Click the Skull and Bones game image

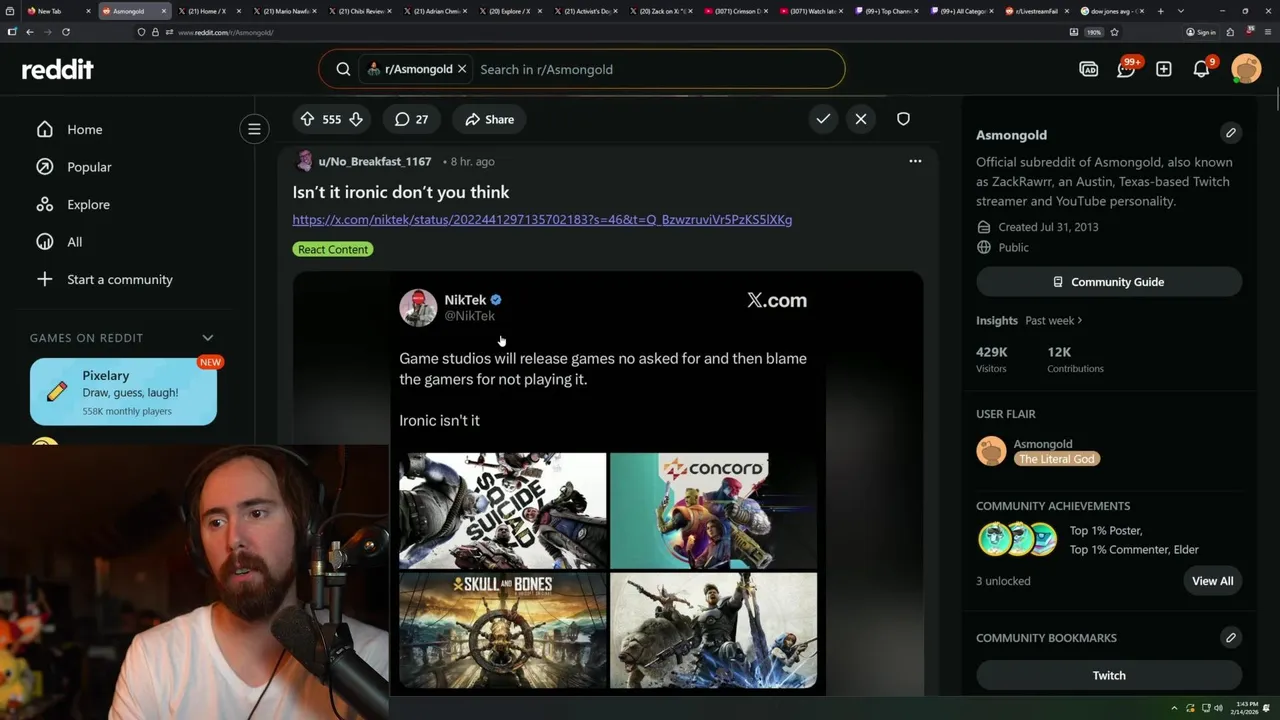coord(503,630)
